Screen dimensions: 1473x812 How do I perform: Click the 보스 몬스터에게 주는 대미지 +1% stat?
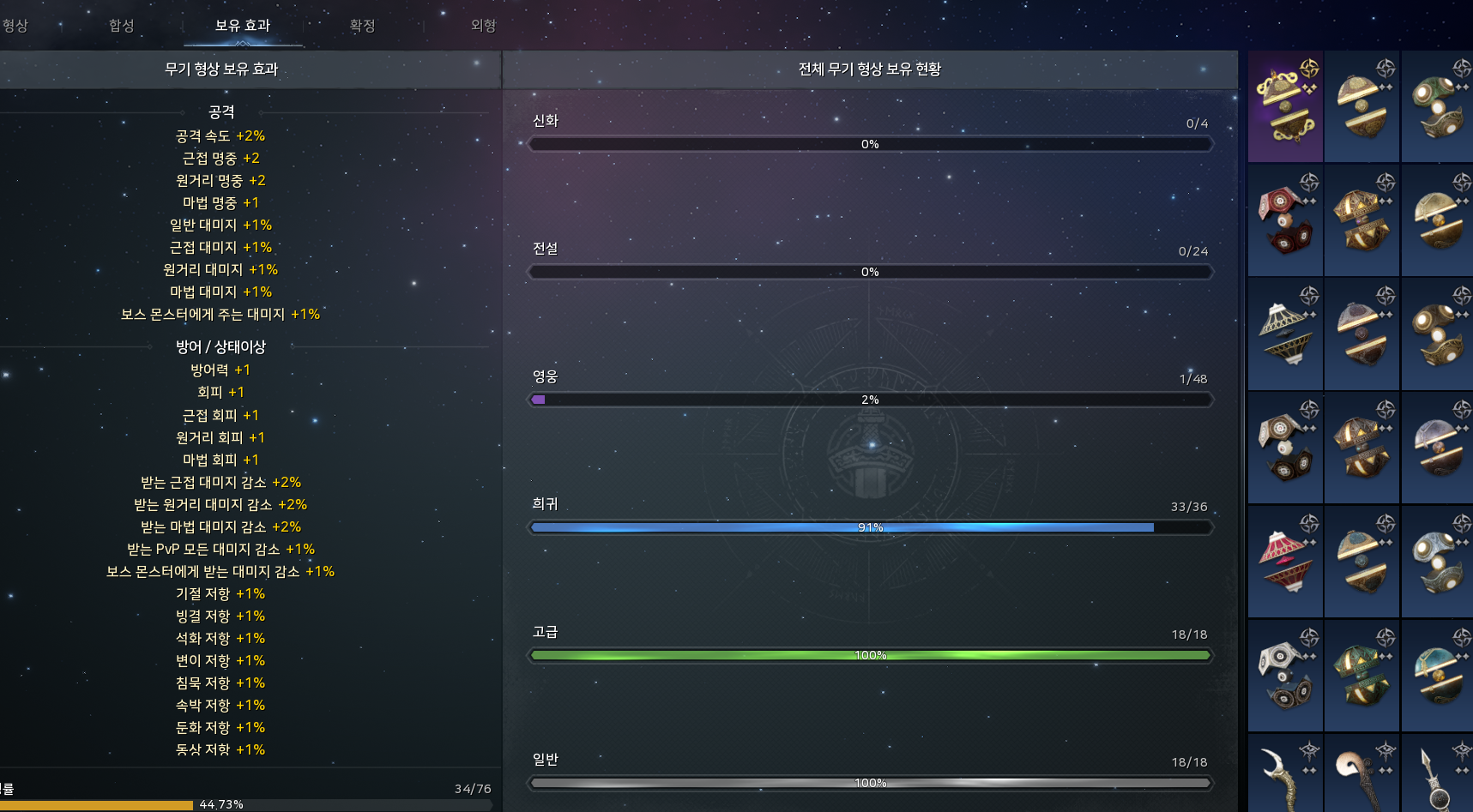point(220,315)
